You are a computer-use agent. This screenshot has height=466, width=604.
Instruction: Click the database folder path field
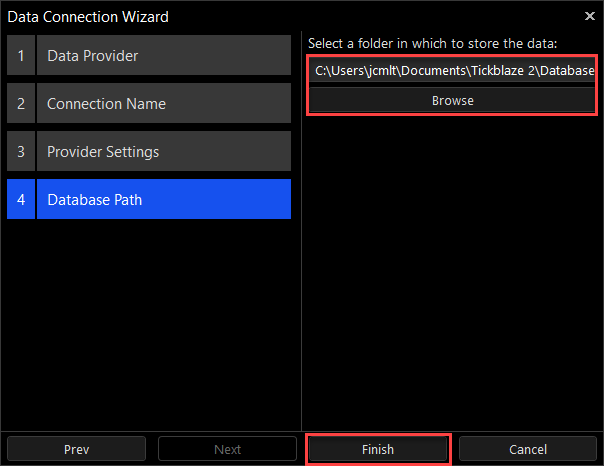452,72
